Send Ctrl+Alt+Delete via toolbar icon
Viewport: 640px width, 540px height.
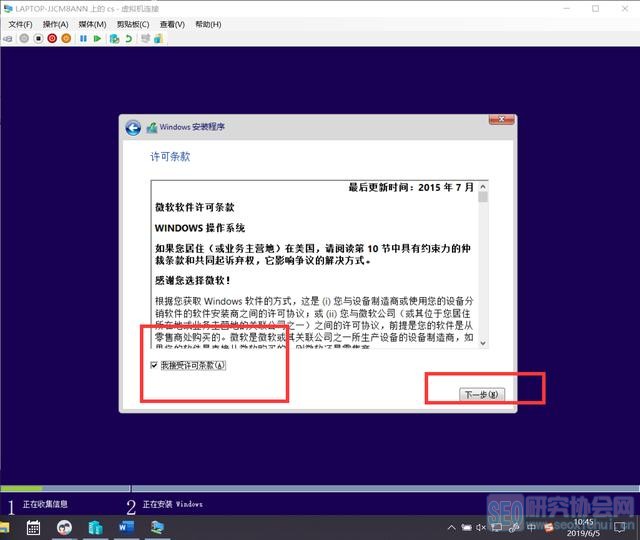pos(8,39)
